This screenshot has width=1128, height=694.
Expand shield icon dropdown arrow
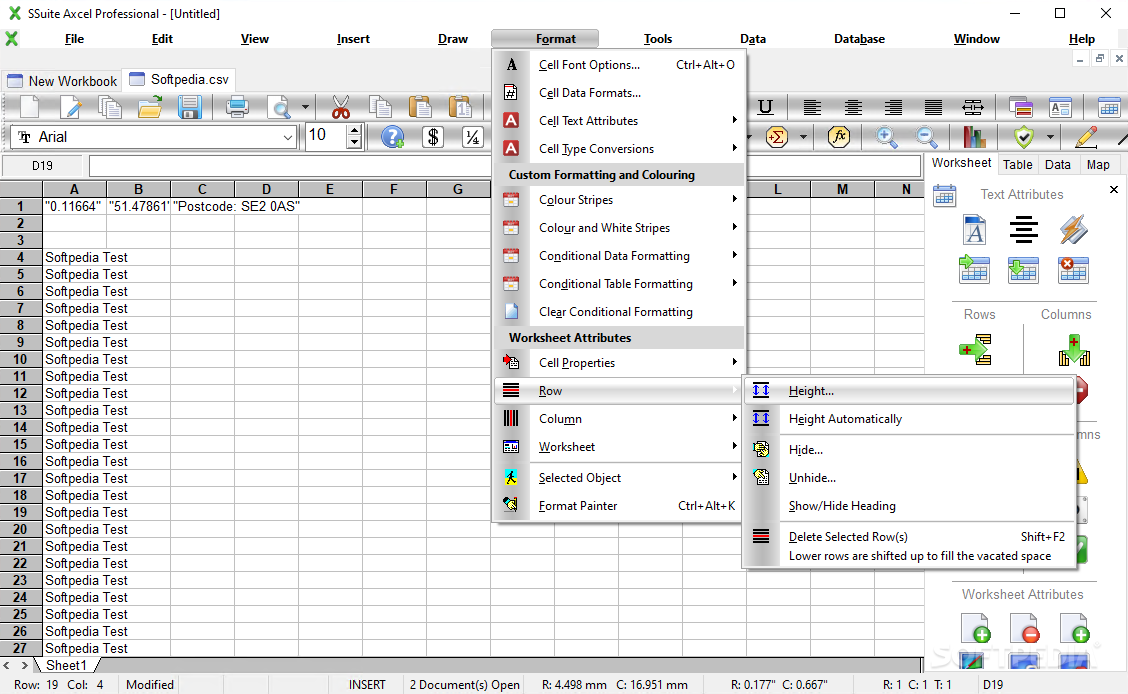[x=1050, y=137]
